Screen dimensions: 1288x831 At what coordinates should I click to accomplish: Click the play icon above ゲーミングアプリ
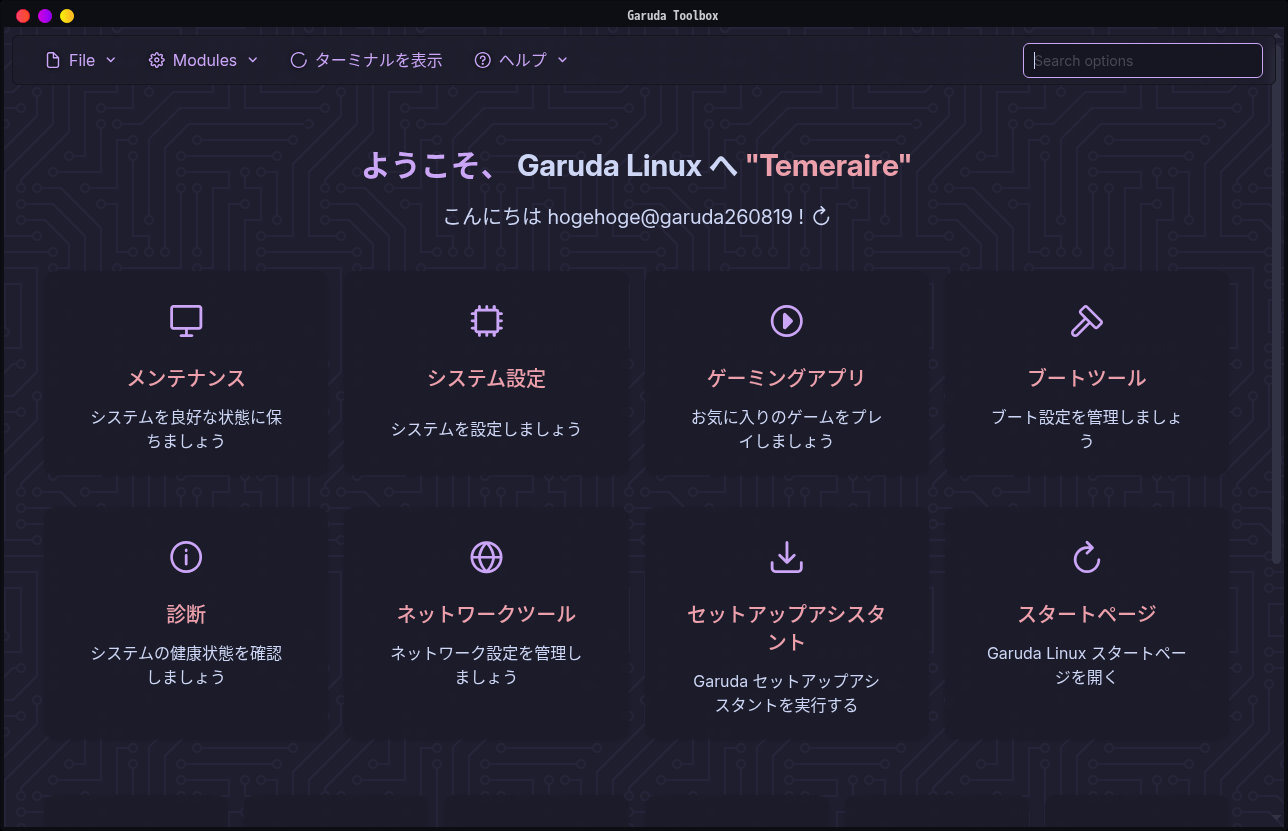[x=786, y=320]
